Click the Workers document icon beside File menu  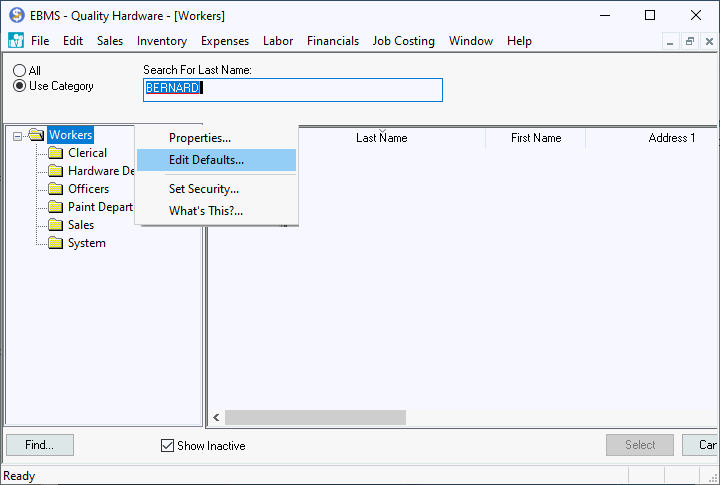pyautogui.click(x=16, y=41)
